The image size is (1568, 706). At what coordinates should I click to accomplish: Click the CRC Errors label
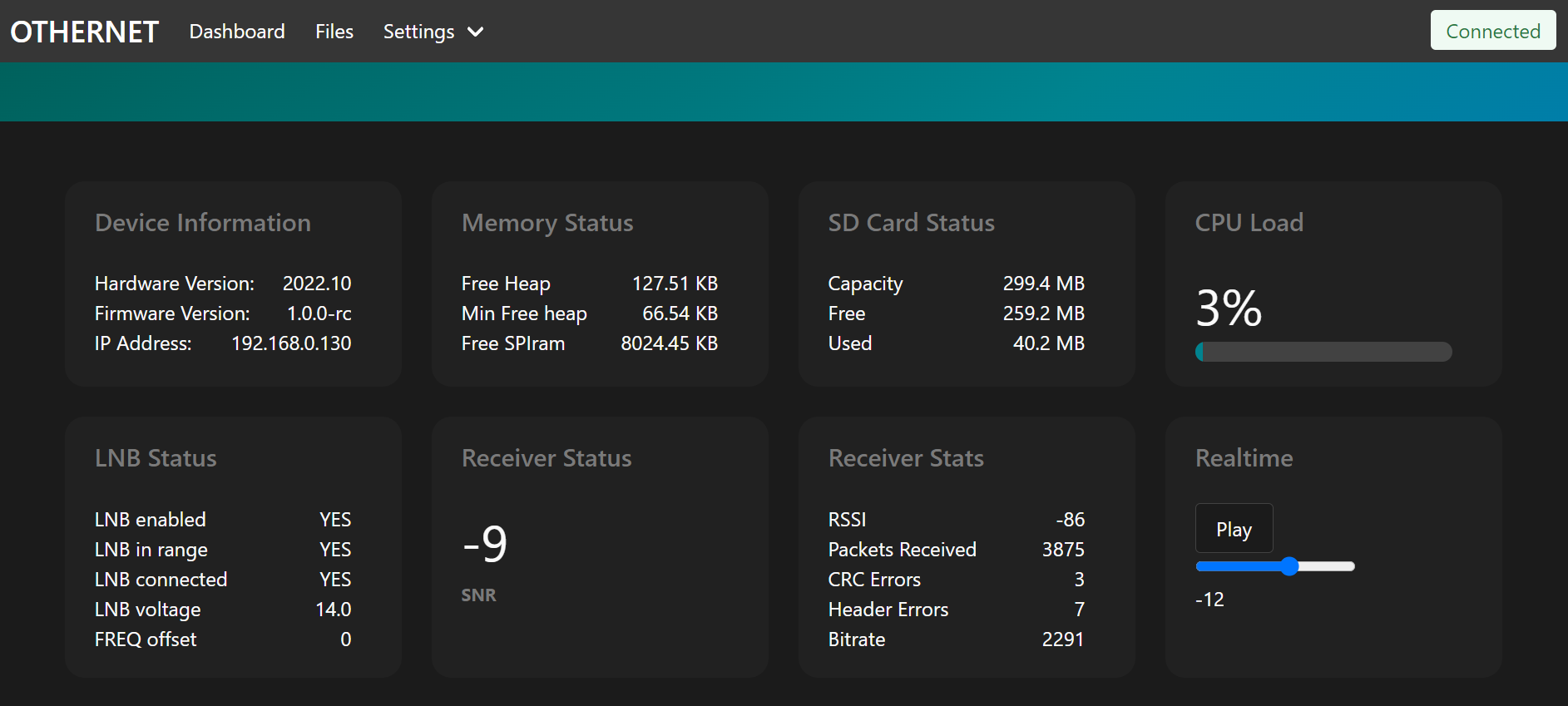(874, 580)
